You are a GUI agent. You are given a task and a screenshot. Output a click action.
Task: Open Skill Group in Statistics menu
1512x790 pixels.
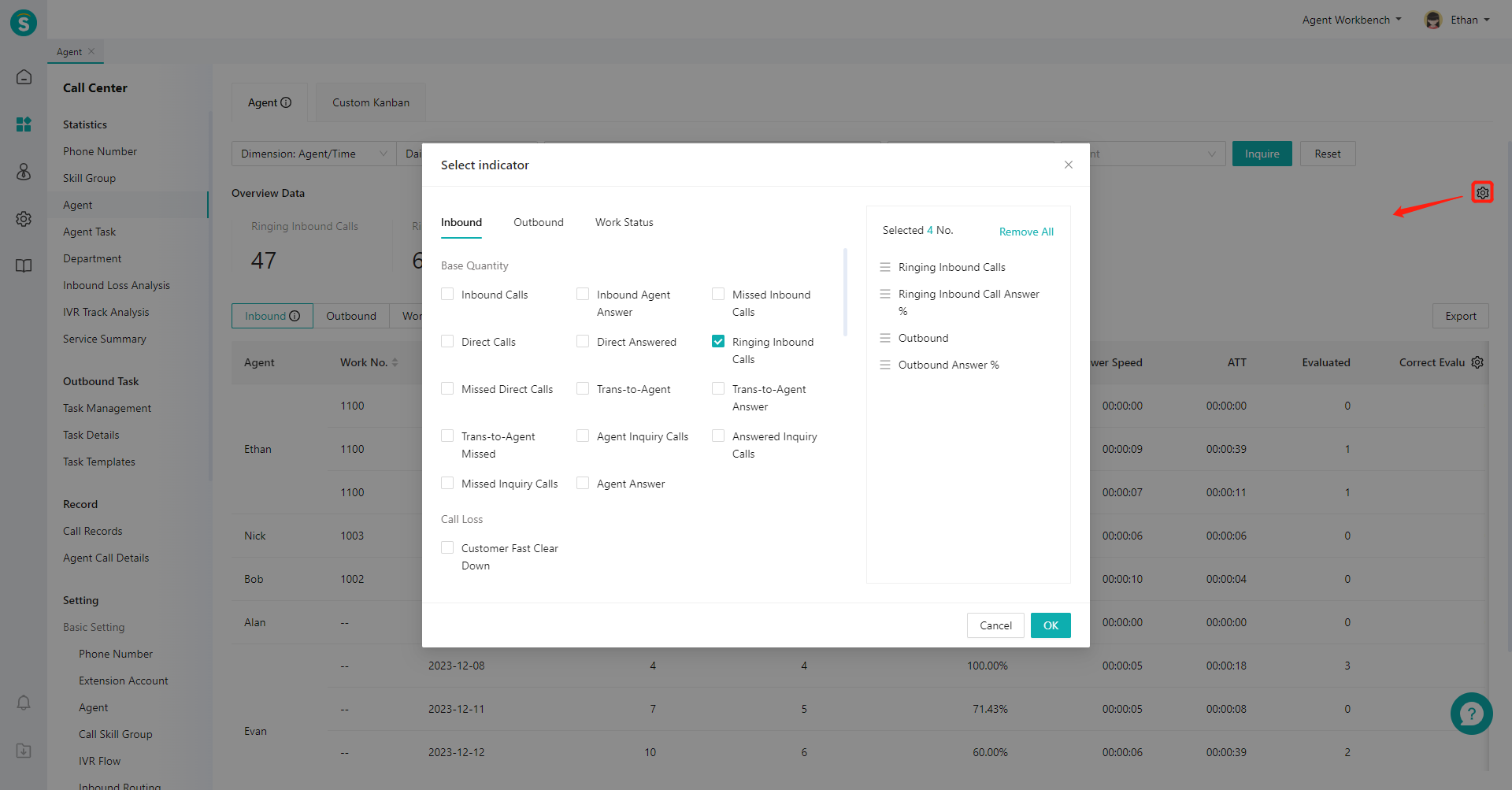[x=89, y=178]
